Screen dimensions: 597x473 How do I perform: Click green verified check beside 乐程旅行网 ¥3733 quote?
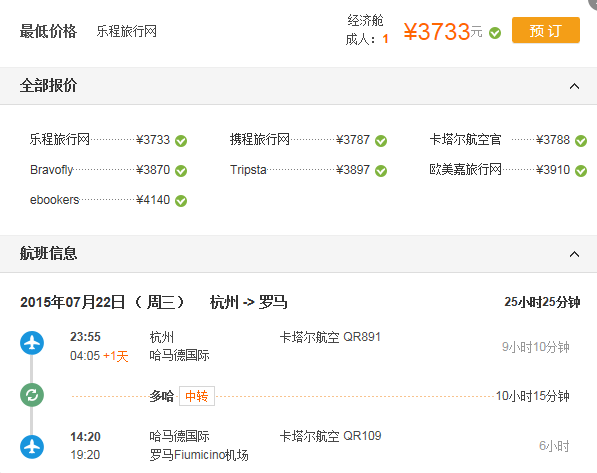[181, 141]
